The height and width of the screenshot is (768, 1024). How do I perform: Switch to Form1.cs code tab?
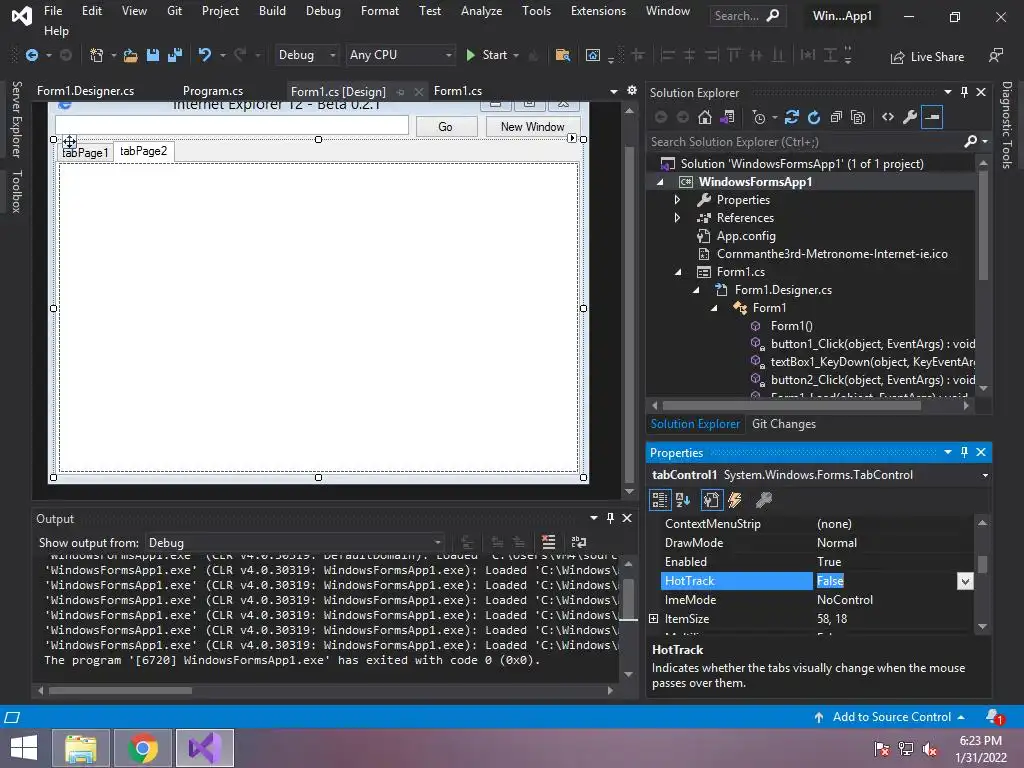tap(458, 91)
